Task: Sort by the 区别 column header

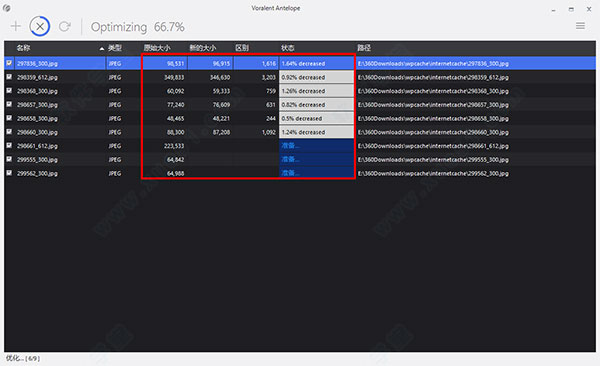Action: 242,48
